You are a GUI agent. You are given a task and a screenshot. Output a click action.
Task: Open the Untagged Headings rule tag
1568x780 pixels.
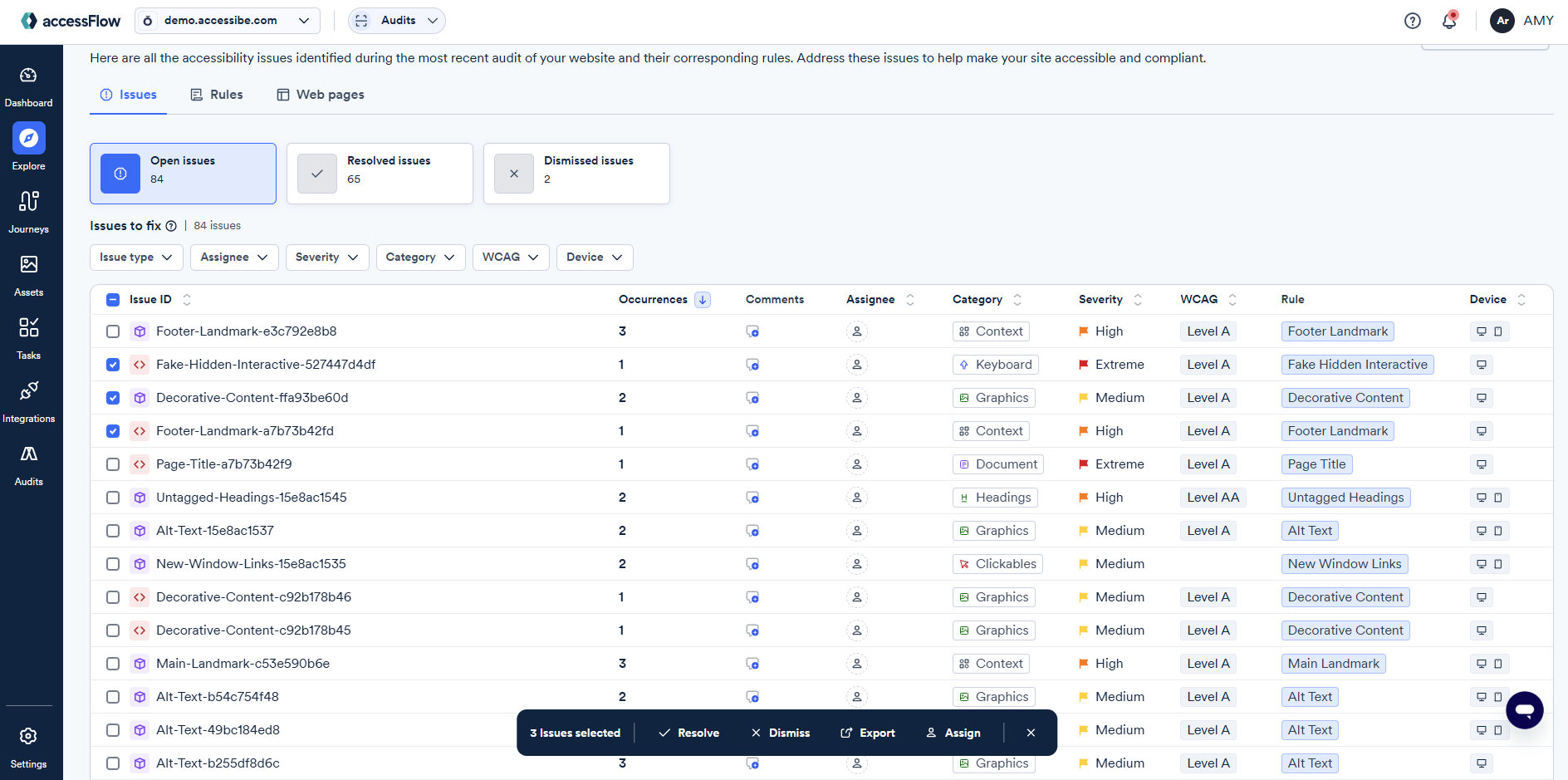pyautogui.click(x=1345, y=498)
